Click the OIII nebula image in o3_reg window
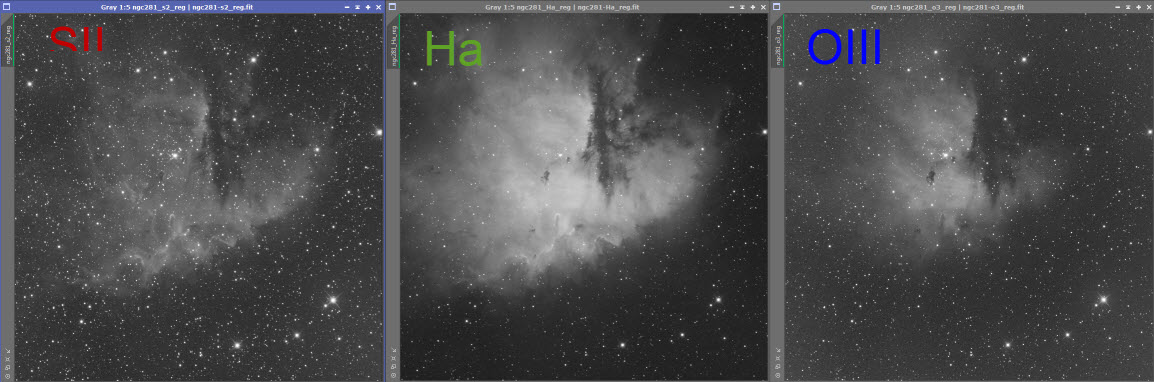This screenshot has width=1154, height=382. pyautogui.click(x=969, y=197)
